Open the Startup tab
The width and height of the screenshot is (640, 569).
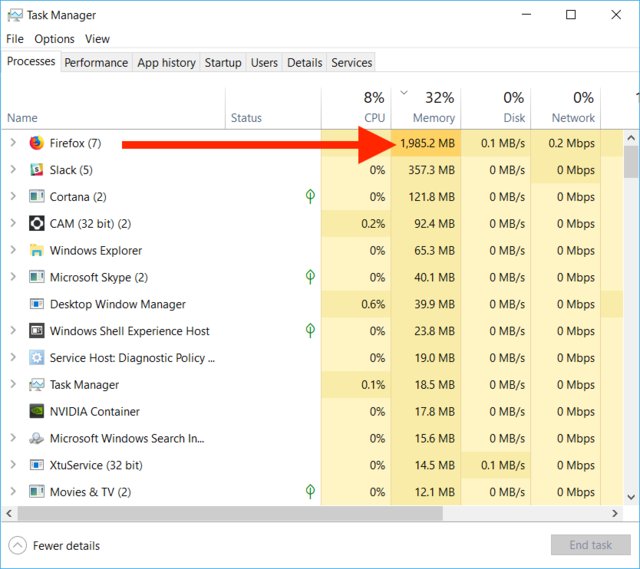[223, 62]
